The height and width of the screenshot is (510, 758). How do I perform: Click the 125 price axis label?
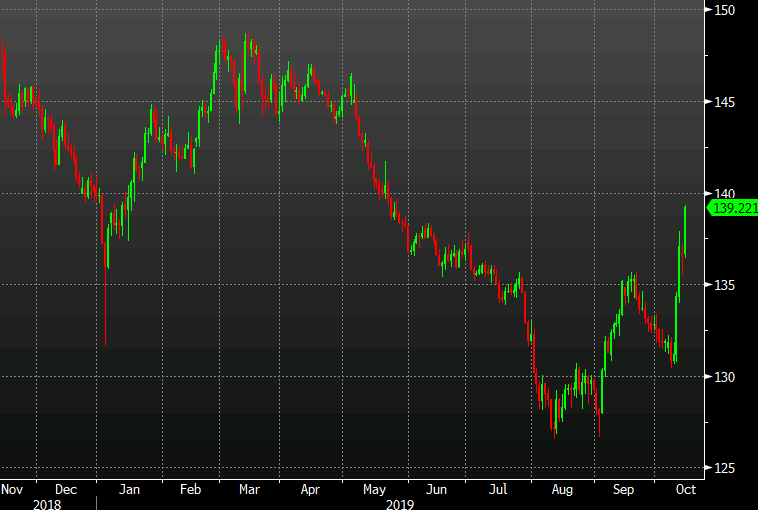point(725,468)
